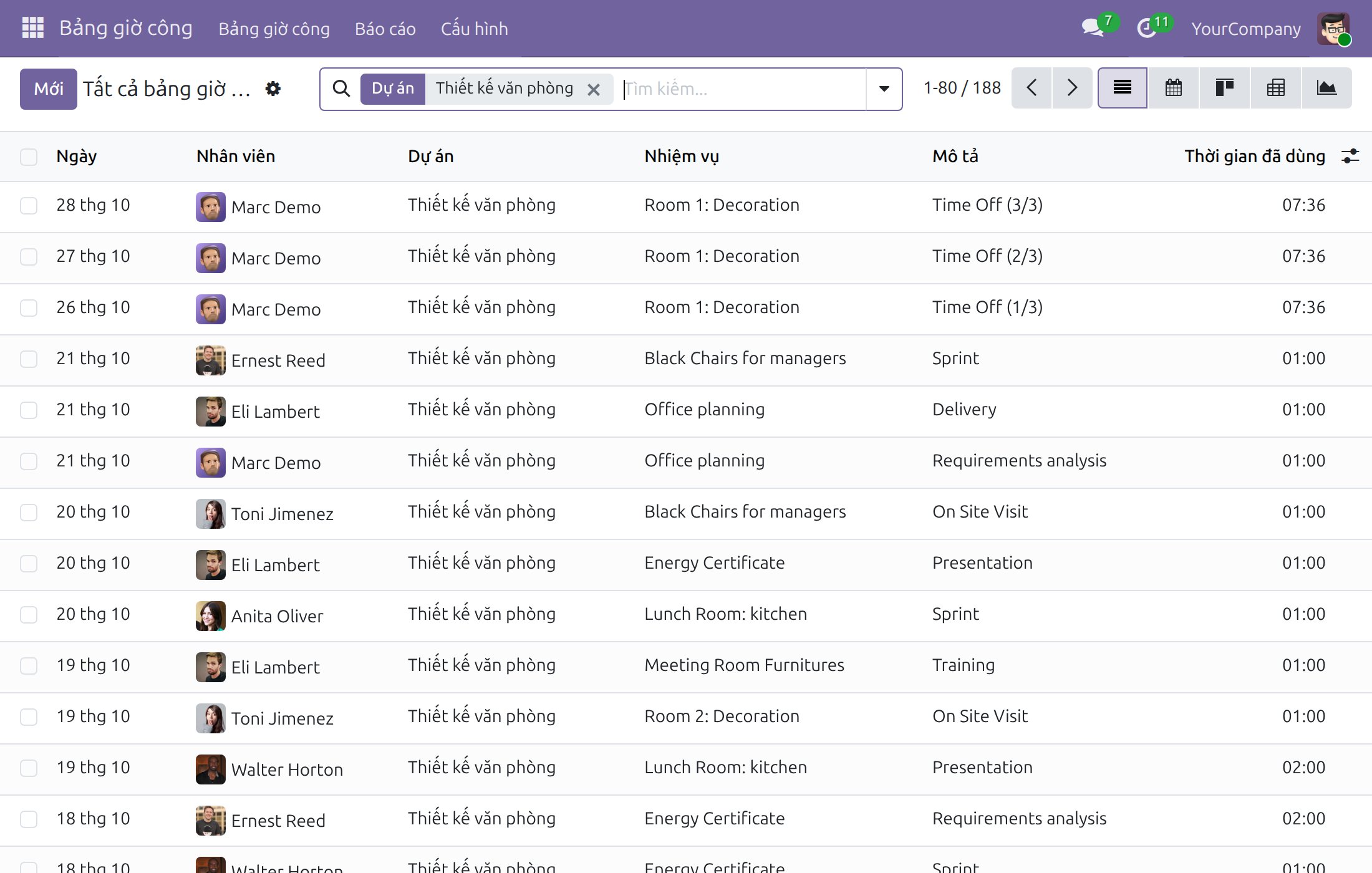1372x873 pixels.
Task: Open optional columns adjust icon
Action: click(1350, 156)
